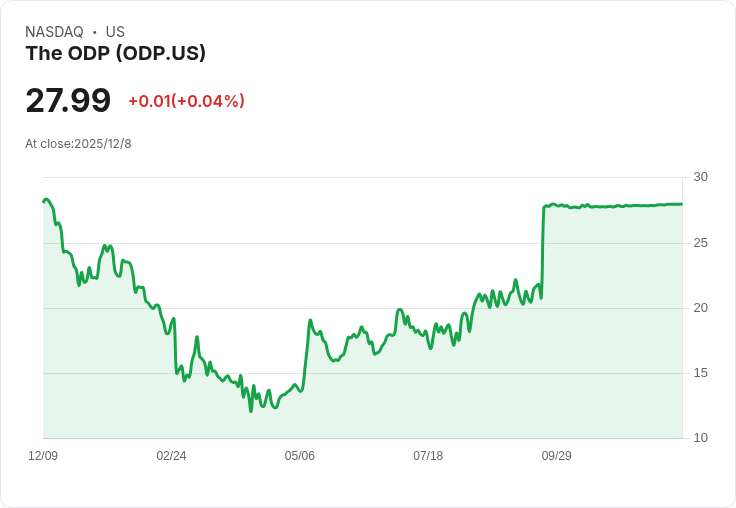Image resolution: width=736 pixels, height=508 pixels.
Task: Select the 12/09 x-axis date label
Action: pos(43,455)
